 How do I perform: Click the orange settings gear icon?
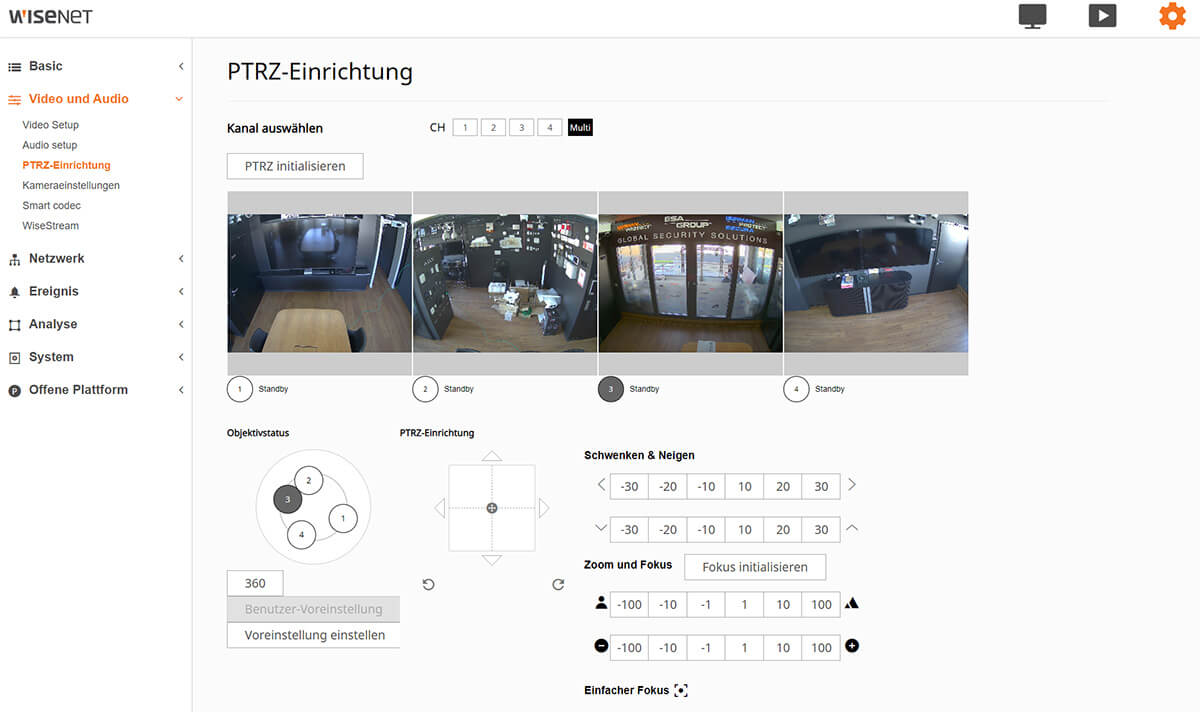click(1171, 16)
